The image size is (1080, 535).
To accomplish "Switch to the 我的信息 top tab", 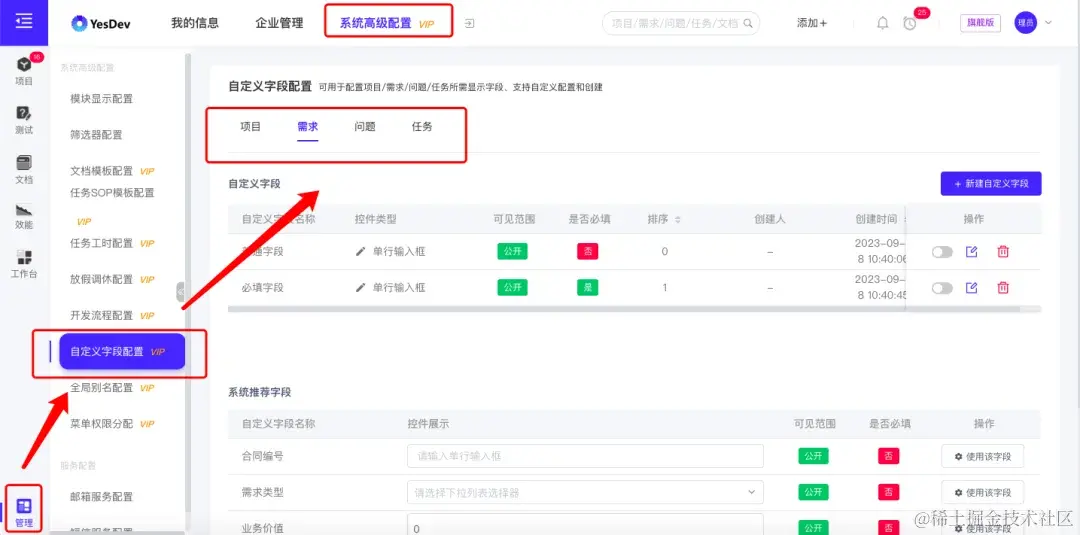I will 195,23.
